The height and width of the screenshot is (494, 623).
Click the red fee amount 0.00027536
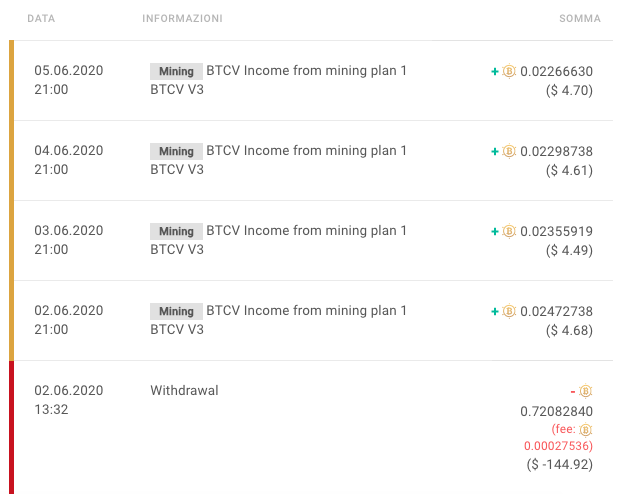pyautogui.click(x=558, y=446)
